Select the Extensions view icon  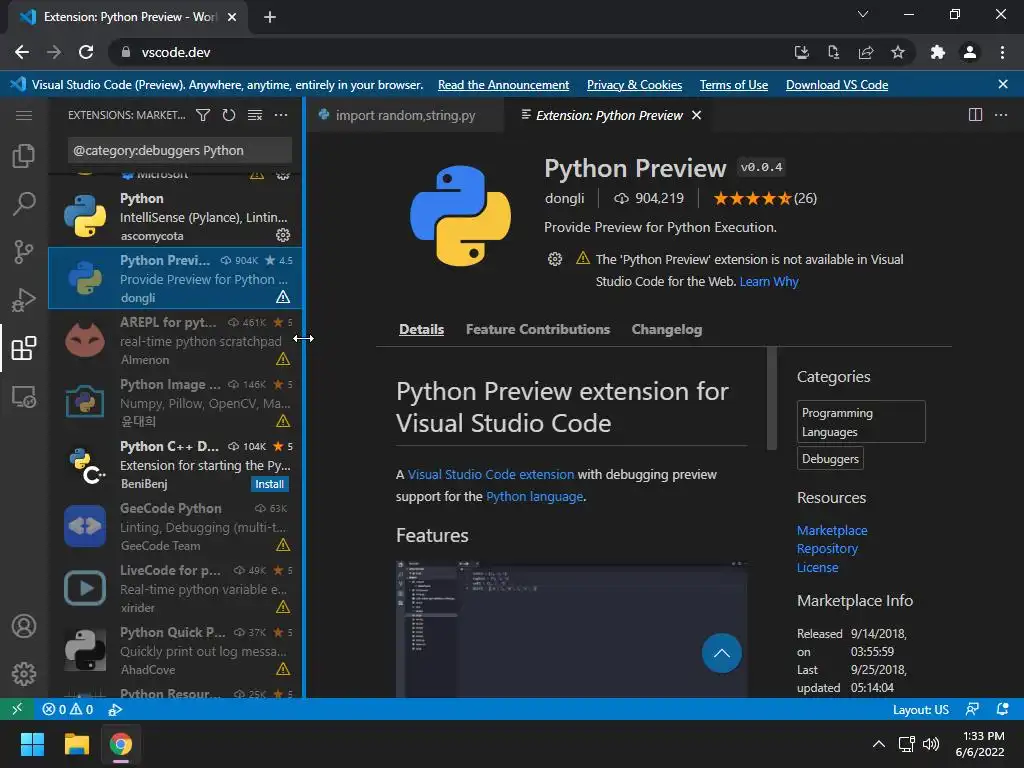(x=24, y=348)
